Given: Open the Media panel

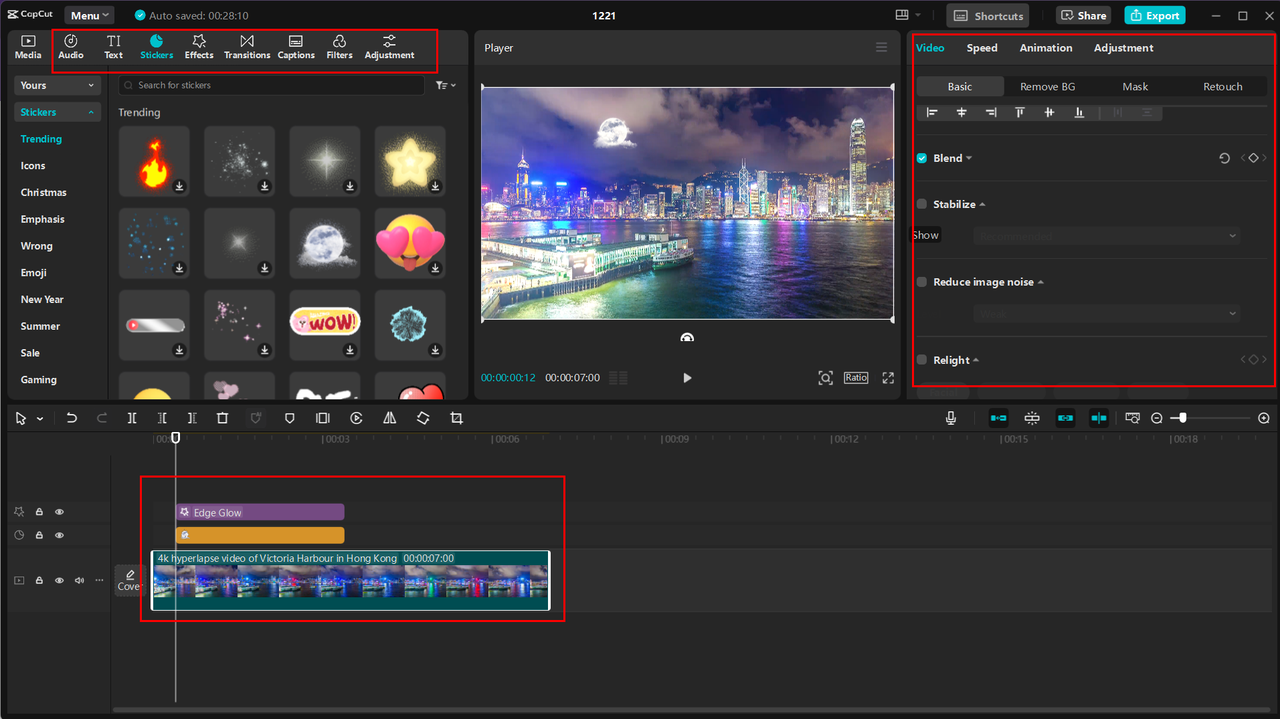Looking at the screenshot, I should point(28,47).
